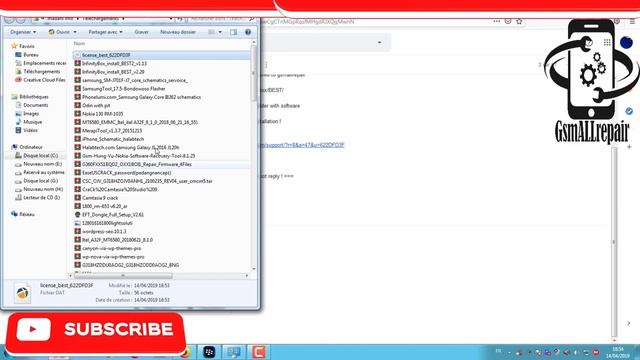Select canyon-via-wp-themes-pro file
Image resolution: width=640 pixels, height=360 pixels.
pos(111,248)
